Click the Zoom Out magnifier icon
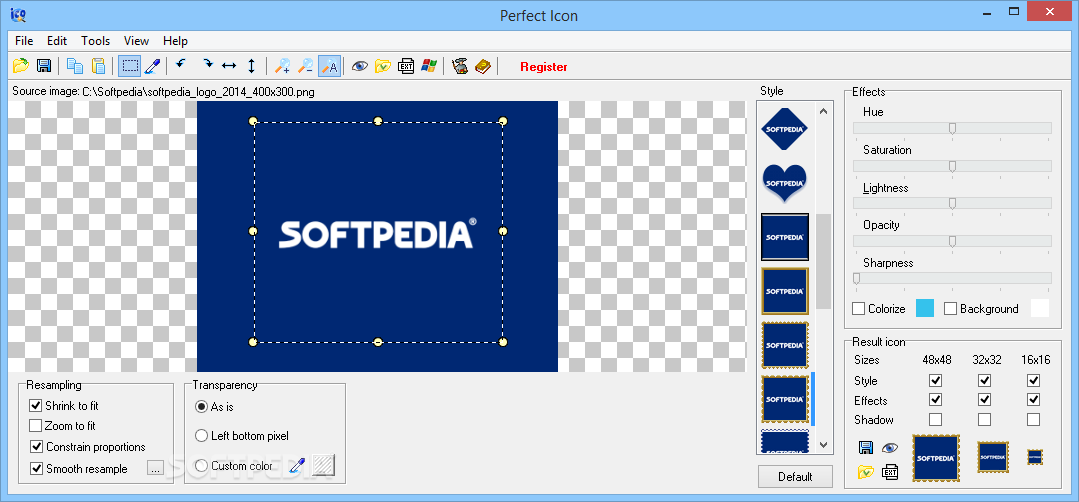1079x502 pixels. tap(306, 66)
